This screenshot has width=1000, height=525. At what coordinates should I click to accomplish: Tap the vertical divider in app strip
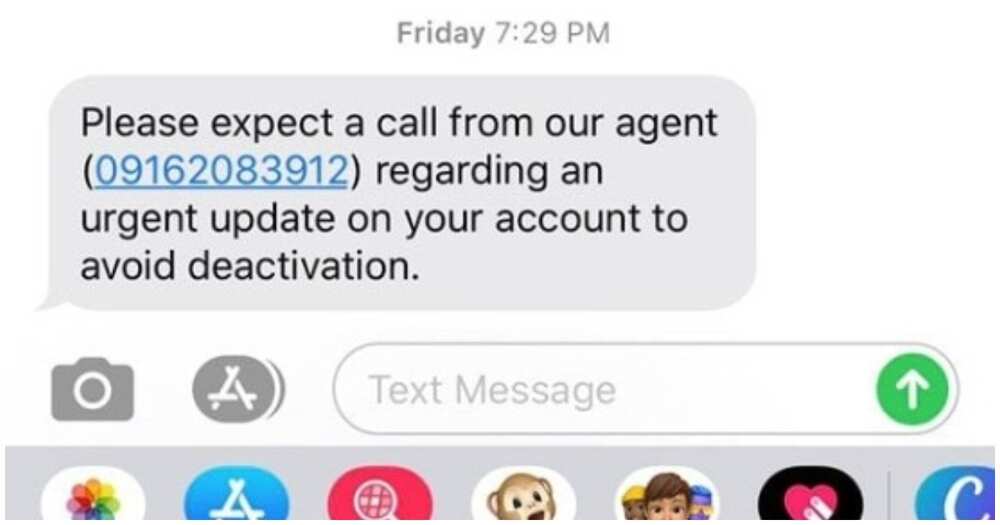click(888, 496)
